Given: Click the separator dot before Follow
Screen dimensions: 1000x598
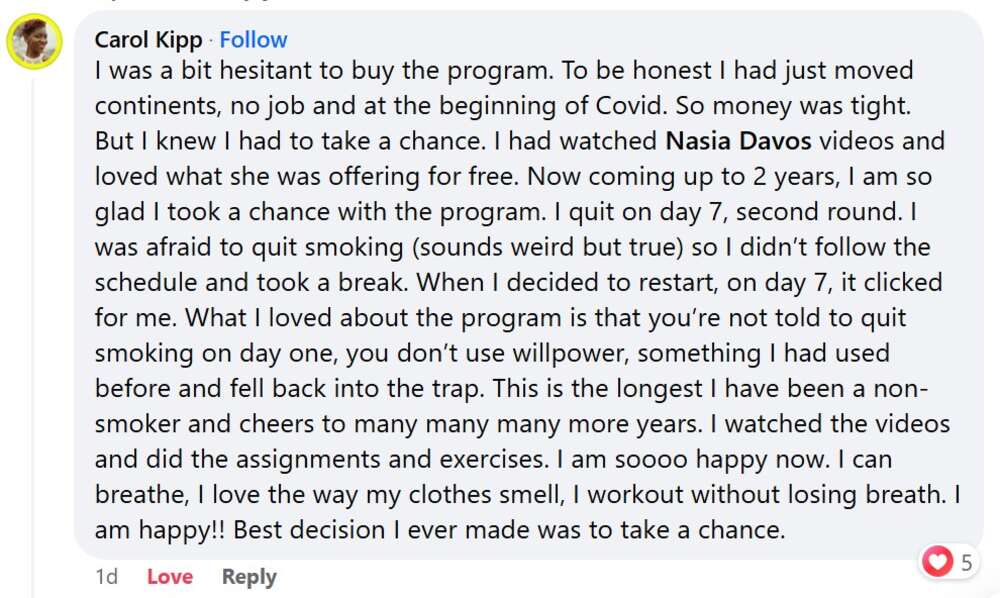Looking at the screenshot, I should coord(211,40).
